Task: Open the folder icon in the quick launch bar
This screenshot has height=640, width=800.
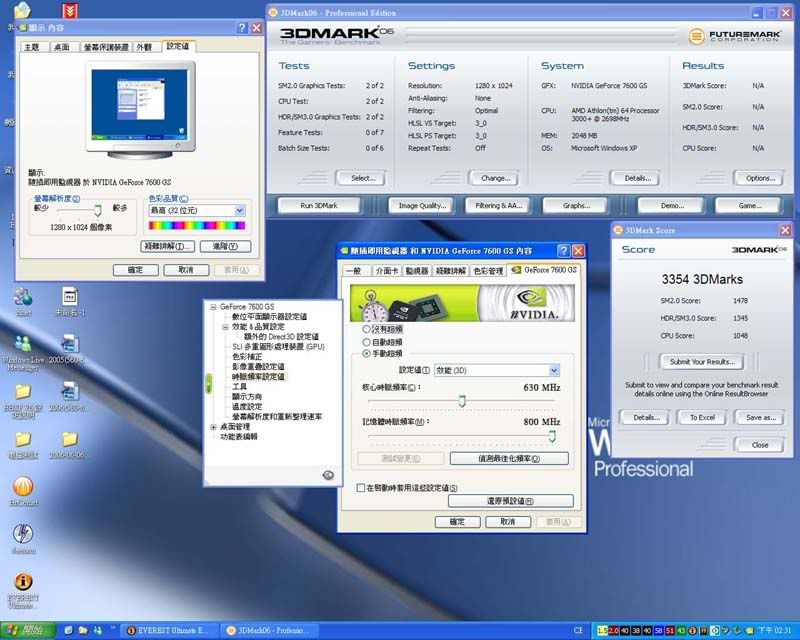Action: (x=83, y=630)
